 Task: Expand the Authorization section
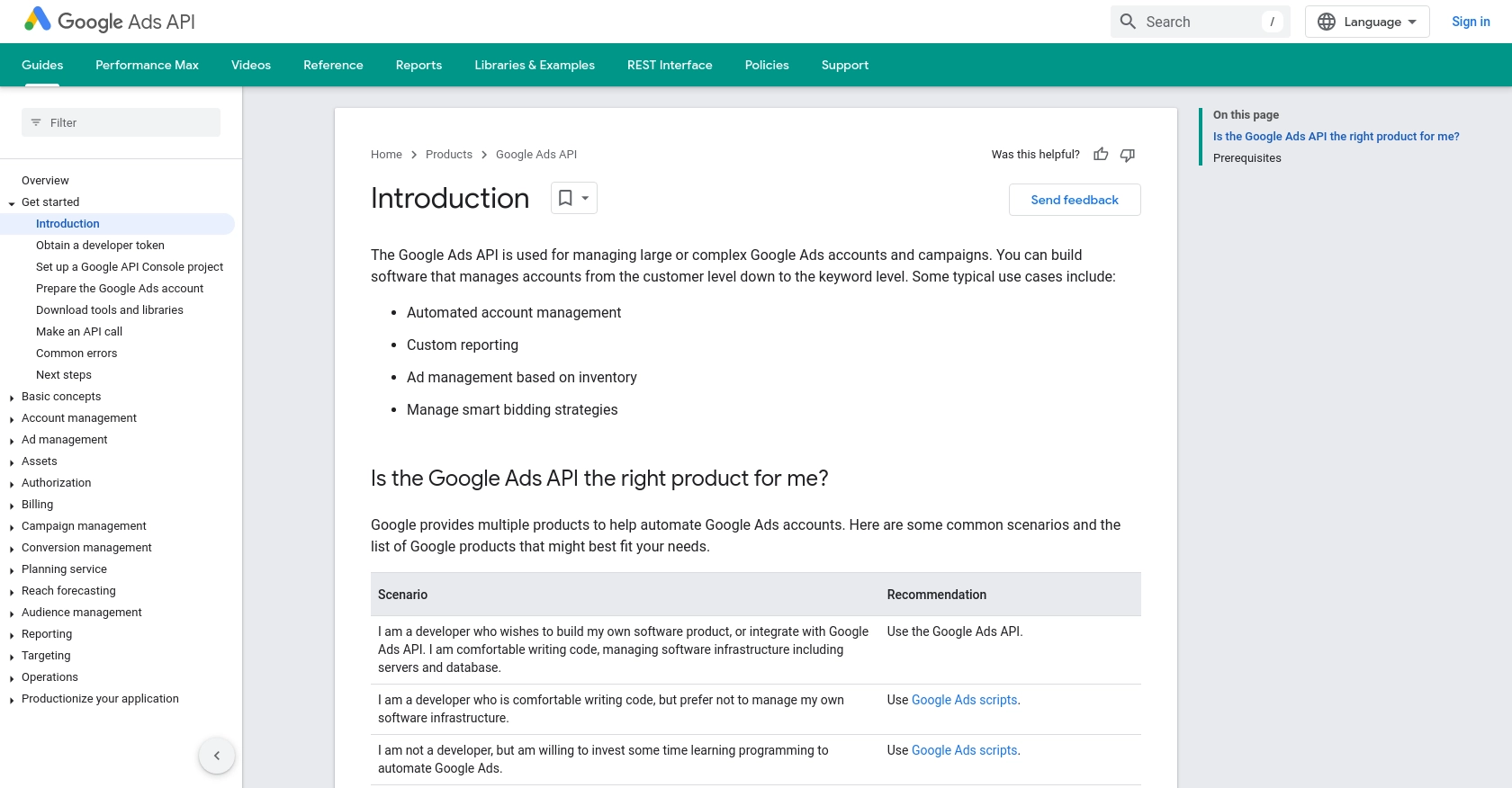tap(12, 483)
